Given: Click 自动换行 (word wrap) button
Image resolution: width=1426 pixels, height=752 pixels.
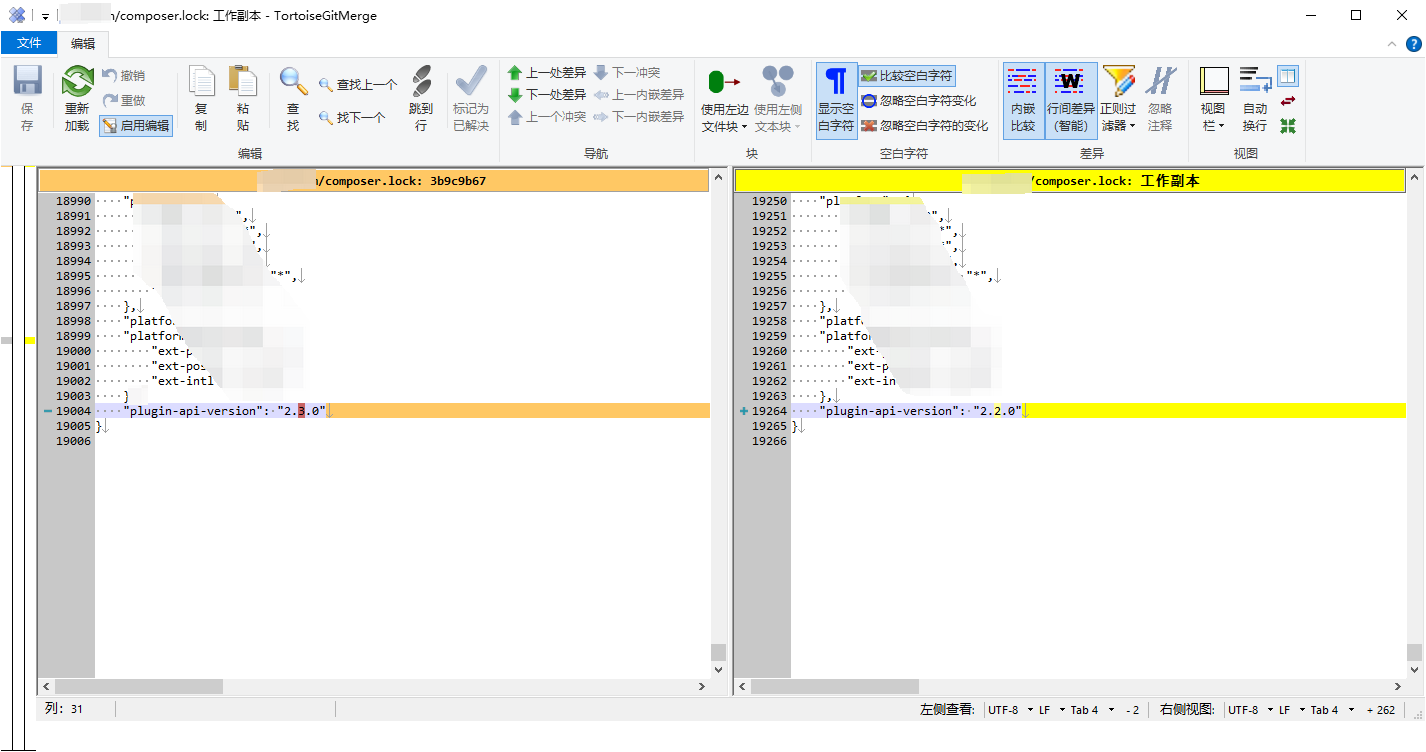Looking at the screenshot, I should tap(1254, 100).
